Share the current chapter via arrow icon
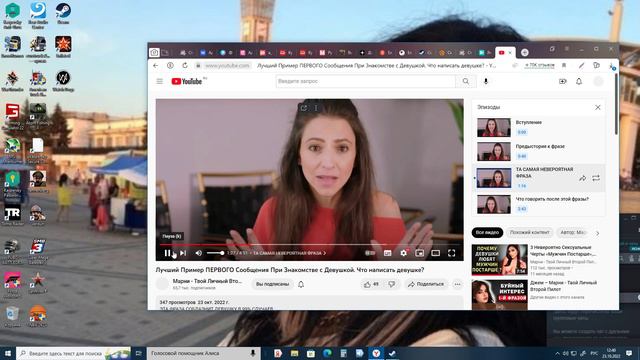This screenshot has width=640, height=360. 582,178
